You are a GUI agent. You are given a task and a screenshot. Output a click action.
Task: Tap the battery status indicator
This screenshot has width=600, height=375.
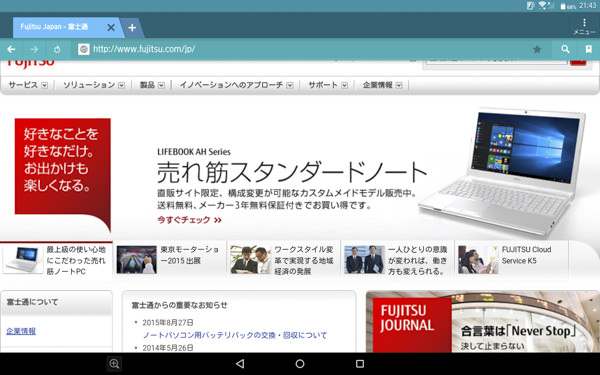569,6
